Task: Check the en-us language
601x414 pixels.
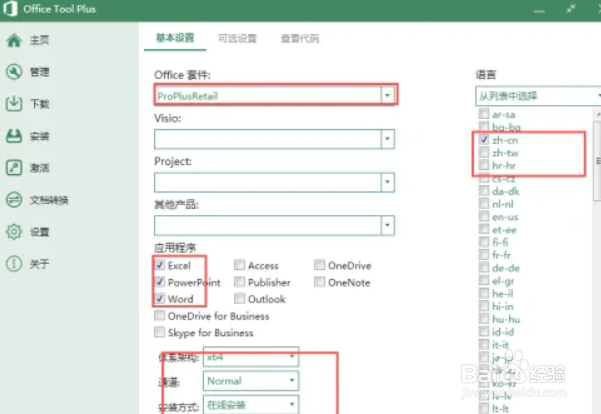Action: pos(484,216)
